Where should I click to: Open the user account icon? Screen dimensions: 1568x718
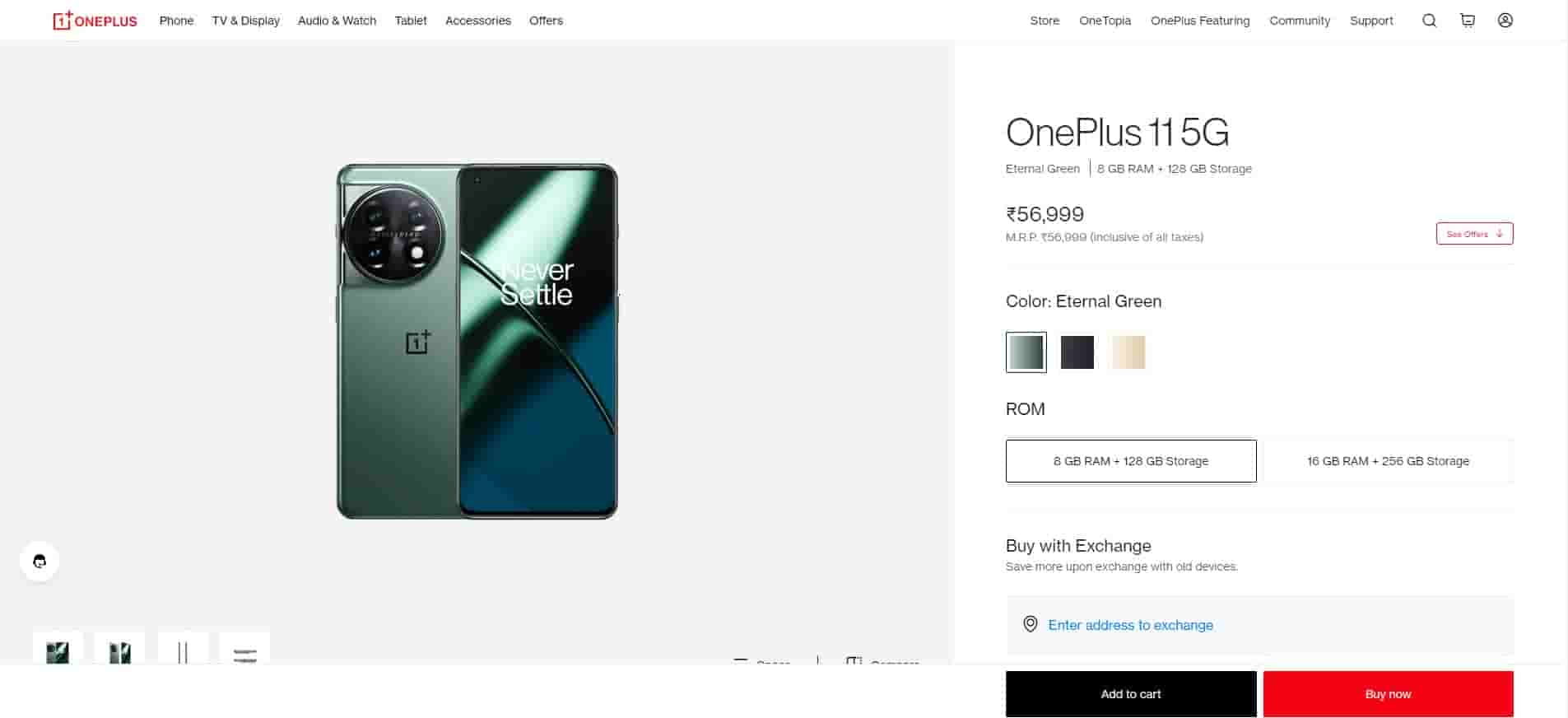(x=1505, y=21)
